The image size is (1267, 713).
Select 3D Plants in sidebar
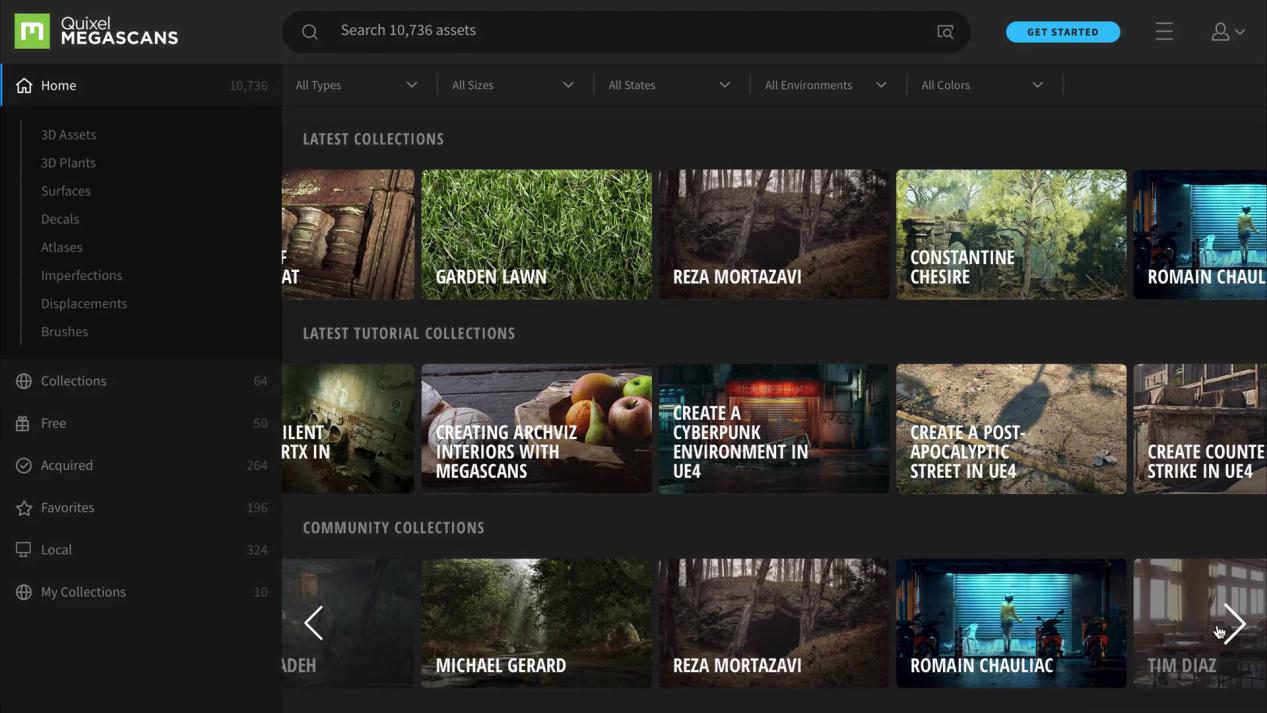point(68,163)
